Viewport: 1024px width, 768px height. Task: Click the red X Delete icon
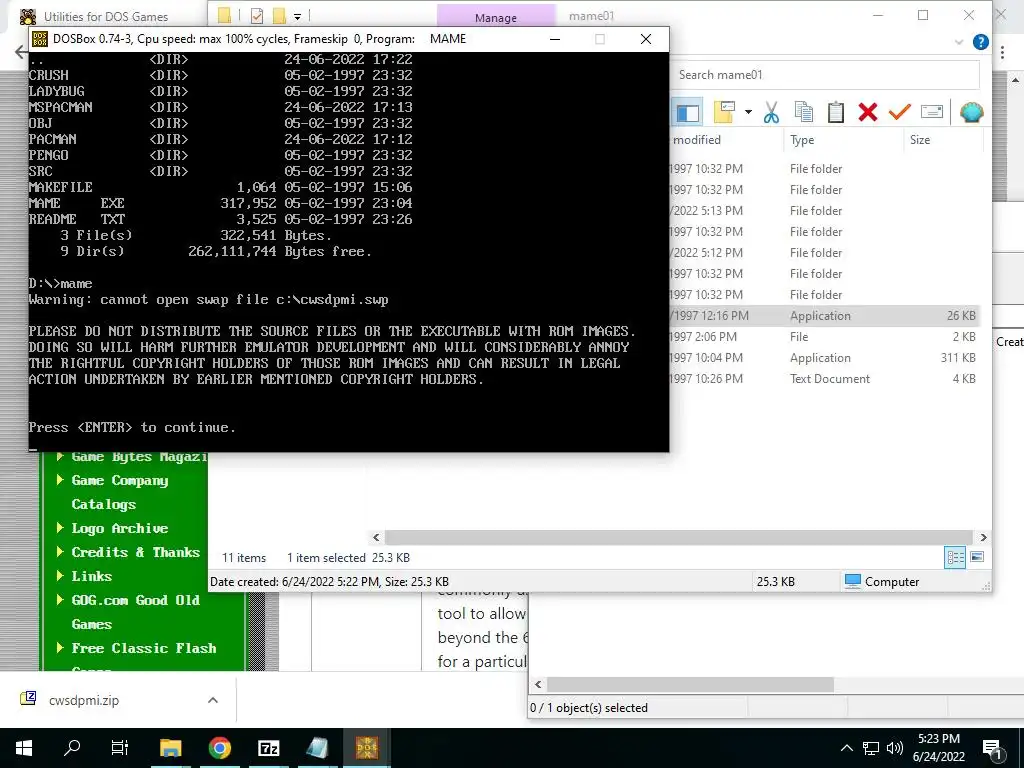(x=868, y=112)
